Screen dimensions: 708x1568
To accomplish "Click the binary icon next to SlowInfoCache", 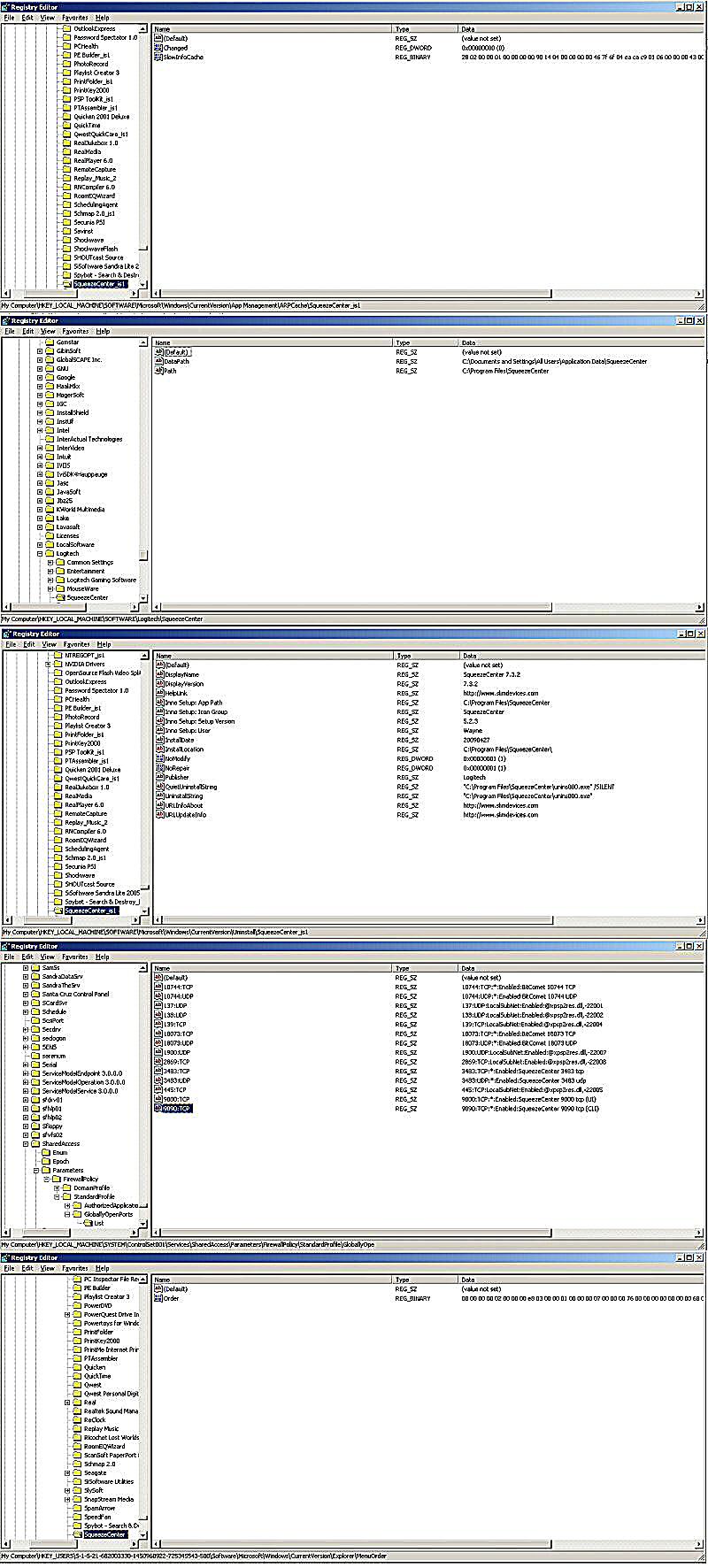I will 158,58.
